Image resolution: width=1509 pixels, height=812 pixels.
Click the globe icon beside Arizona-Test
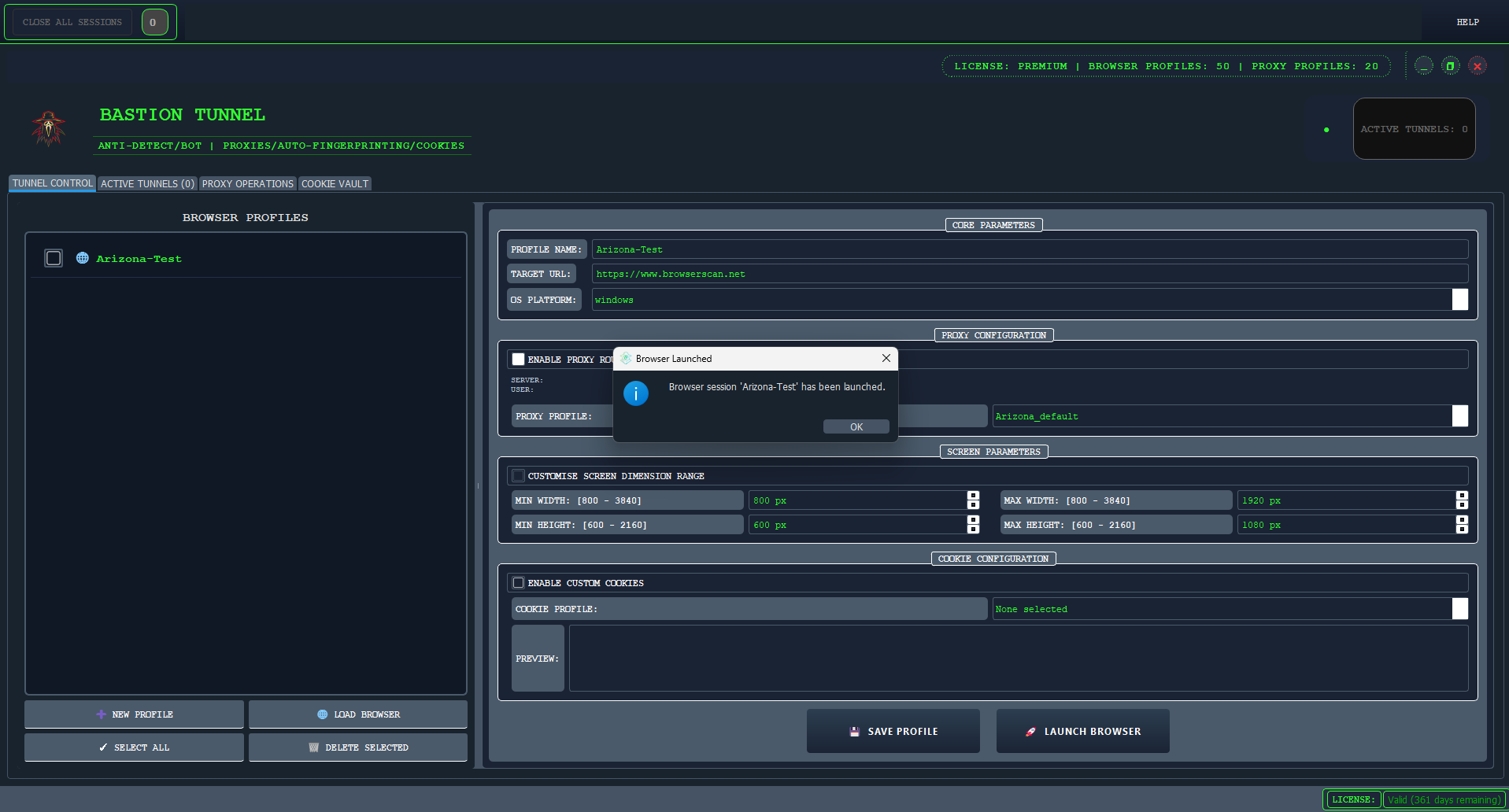[x=83, y=258]
